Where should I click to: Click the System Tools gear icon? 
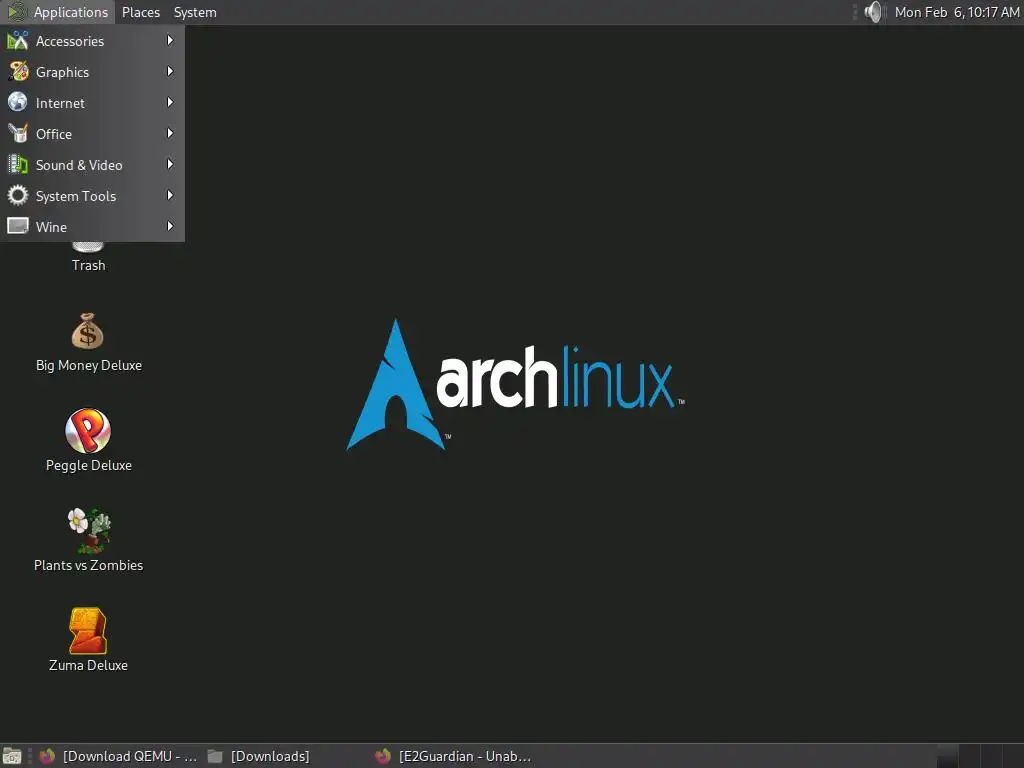coord(18,195)
